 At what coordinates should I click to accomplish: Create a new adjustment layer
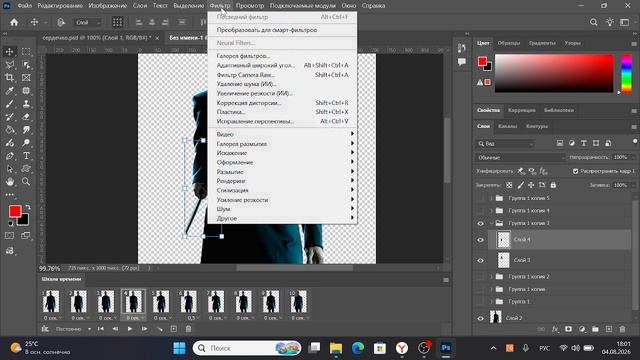point(582,329)
